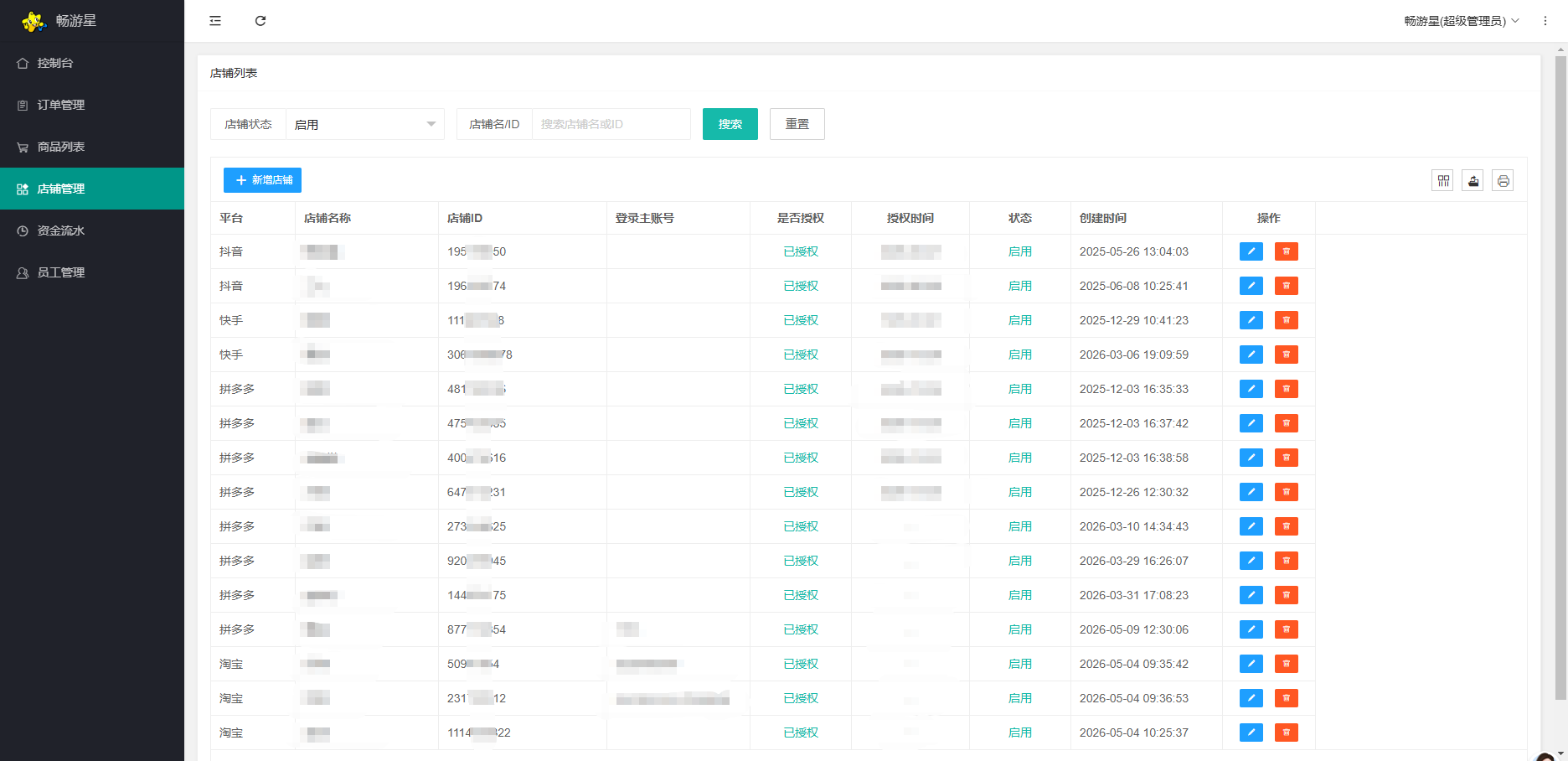Screen dimensions: 1568x761
Task: Delete the 拼多多 shop created 2026-03-10
Action: [x=1287, y=526]
